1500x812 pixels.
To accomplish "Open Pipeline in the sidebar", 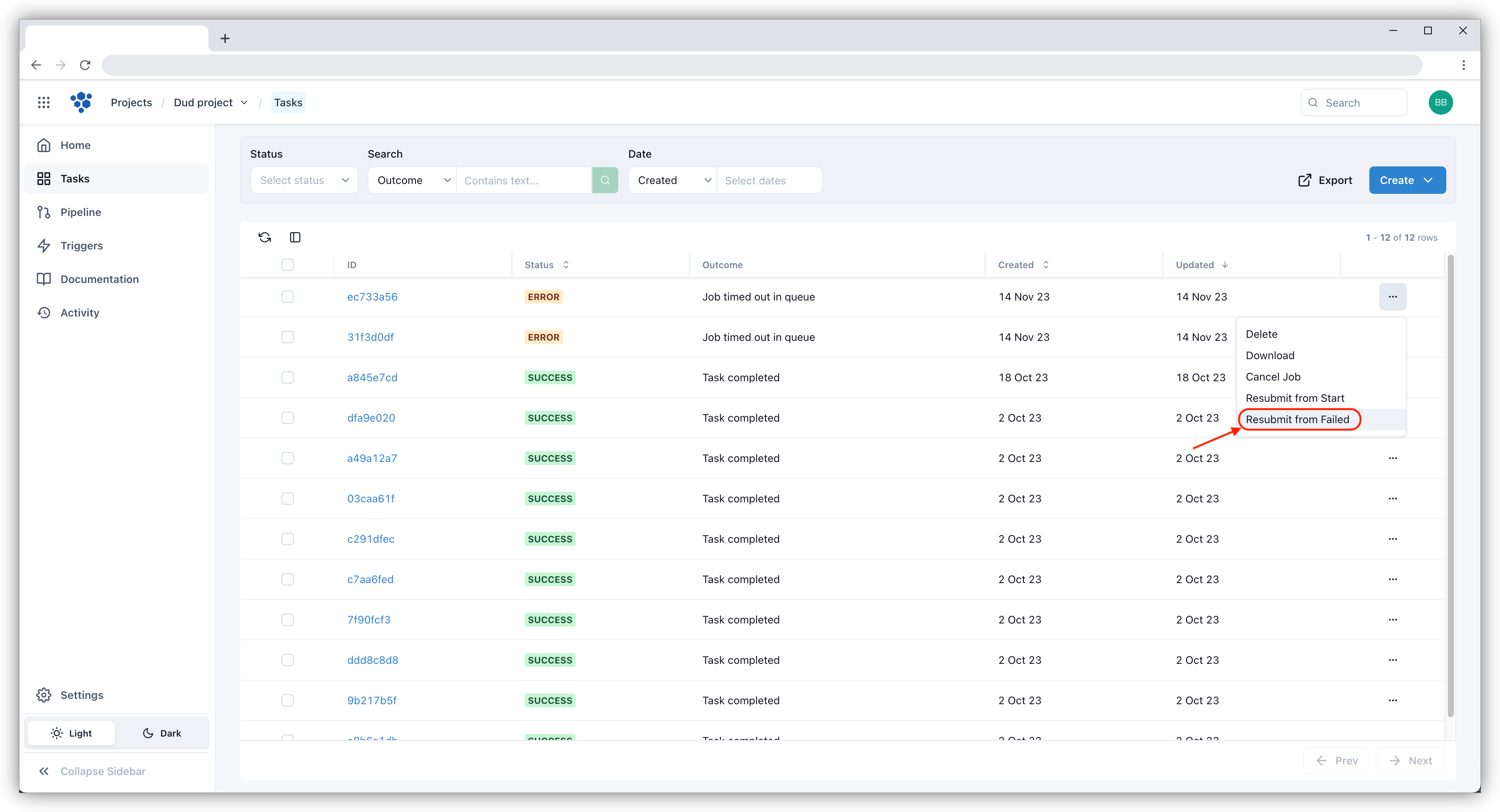I will tap(81, 213).
